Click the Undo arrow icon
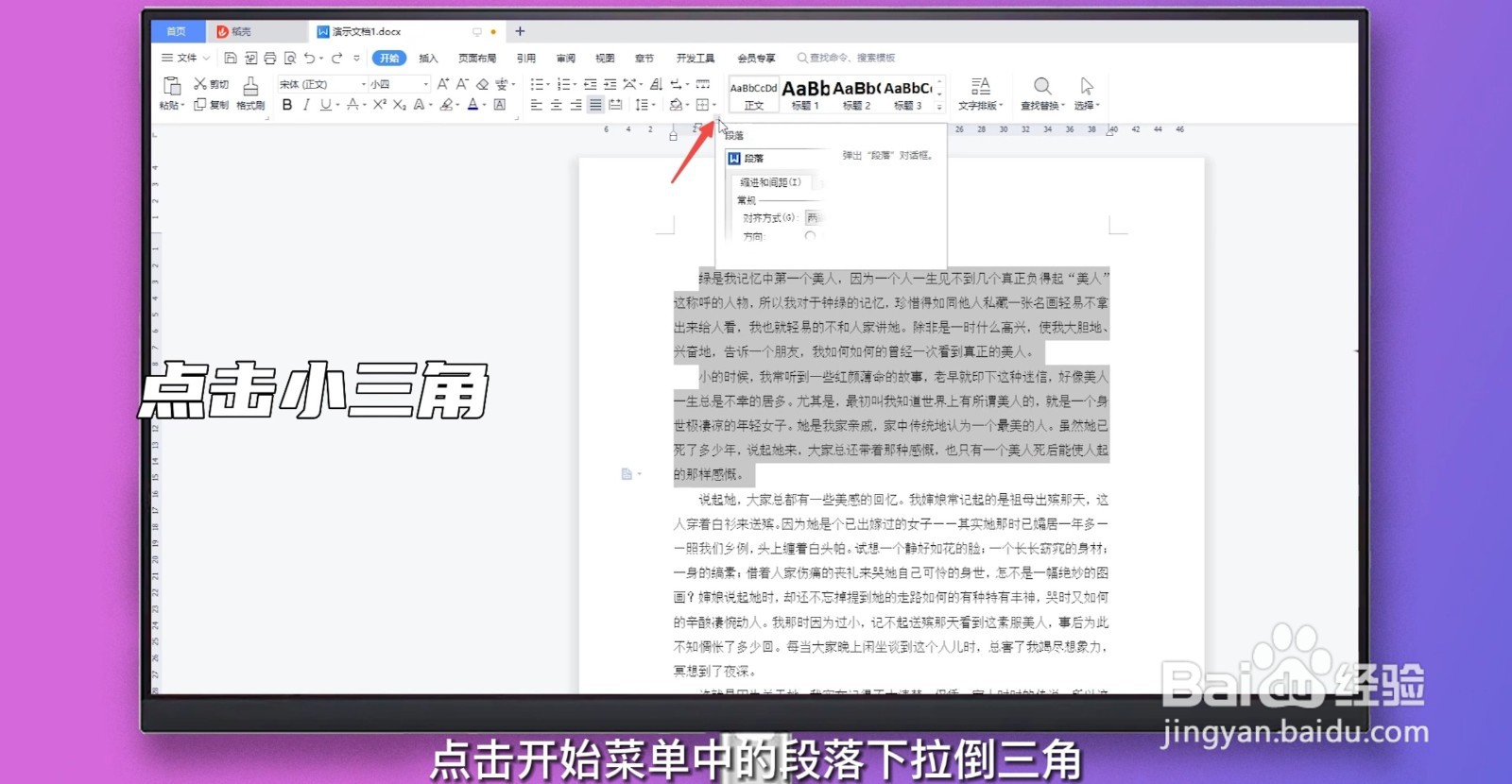 tap(309, 58)
